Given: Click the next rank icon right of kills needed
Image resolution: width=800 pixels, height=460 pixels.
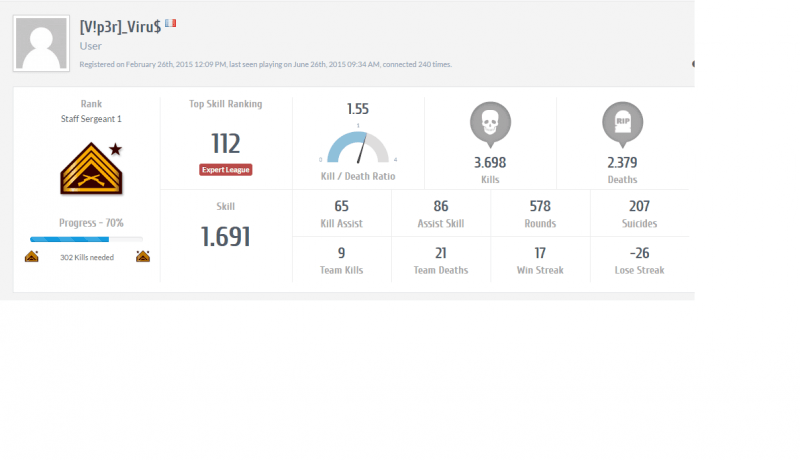Looking at the screenshot, I should pos(143,257).
